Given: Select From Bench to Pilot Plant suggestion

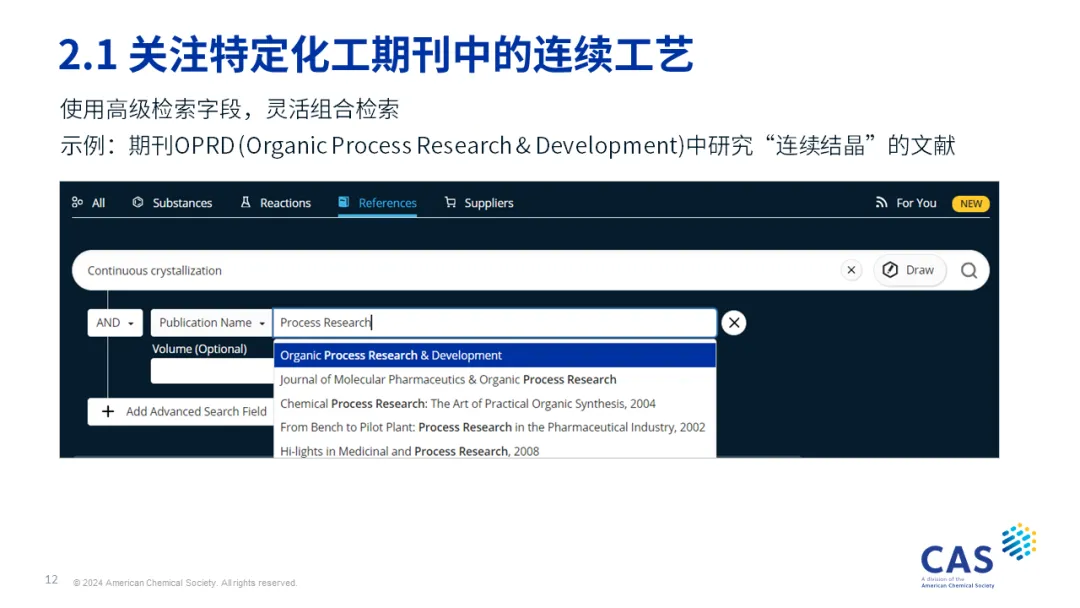Looking at the screenshot, I should 495,427.
